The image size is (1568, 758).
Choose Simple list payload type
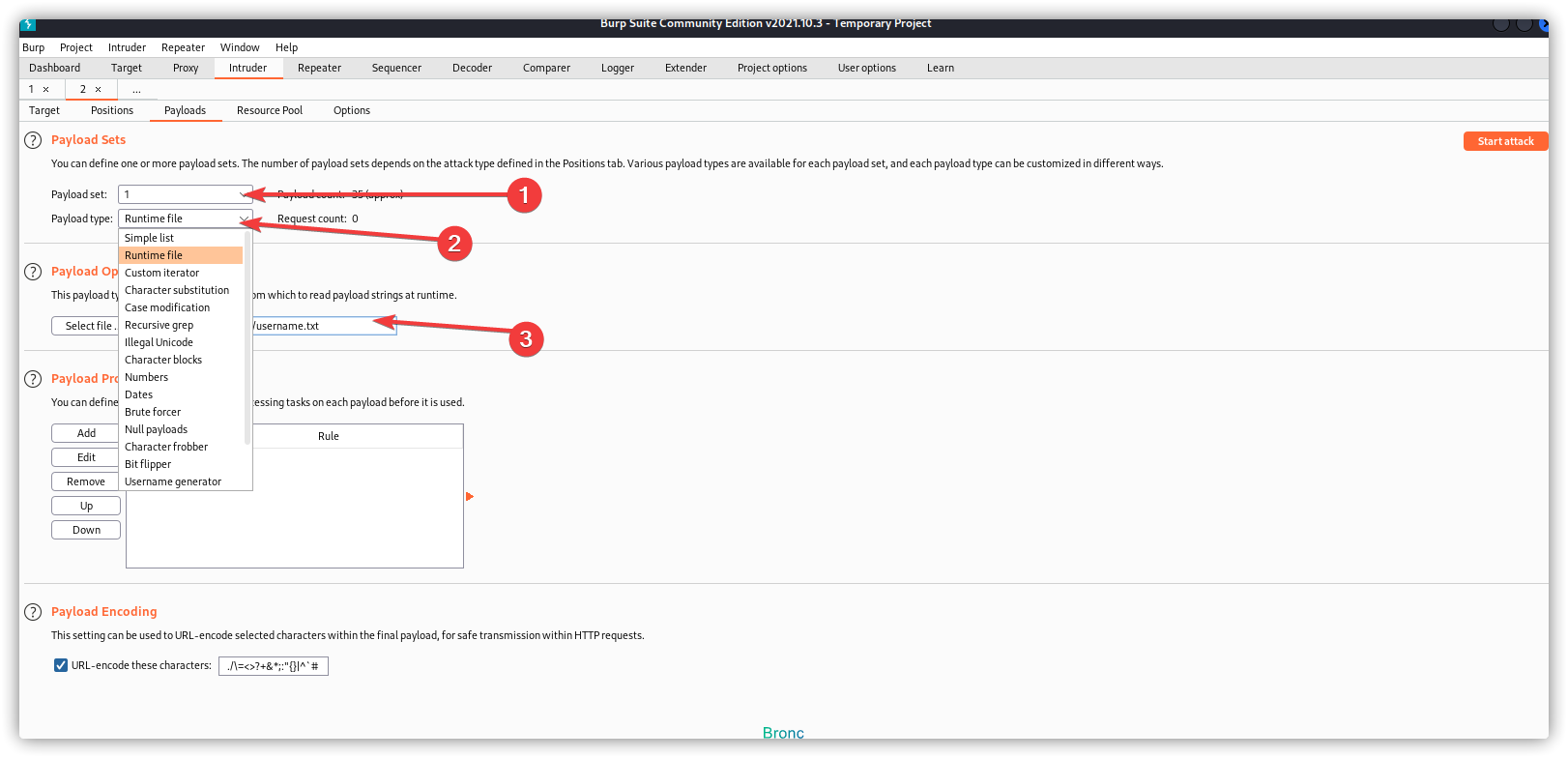pyautogui.click(x=181, y=238)
